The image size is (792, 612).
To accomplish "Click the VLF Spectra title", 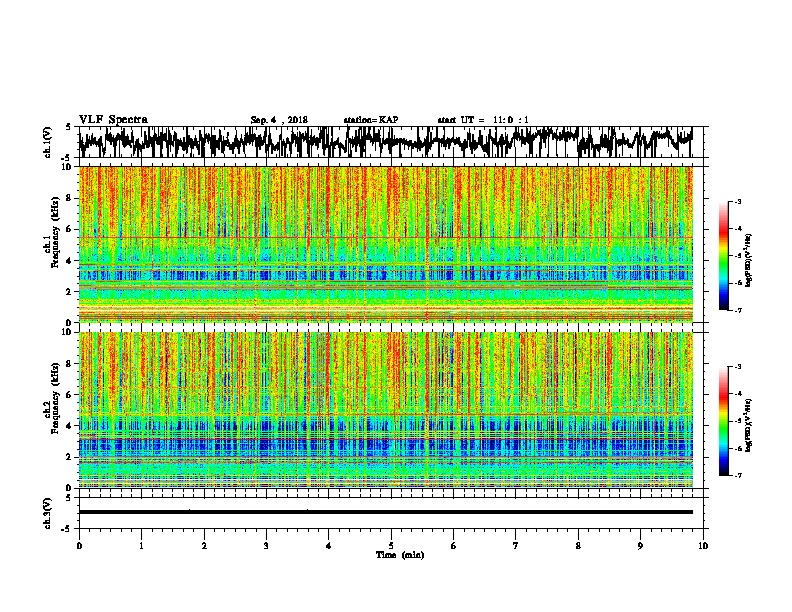I will (113, 120).
